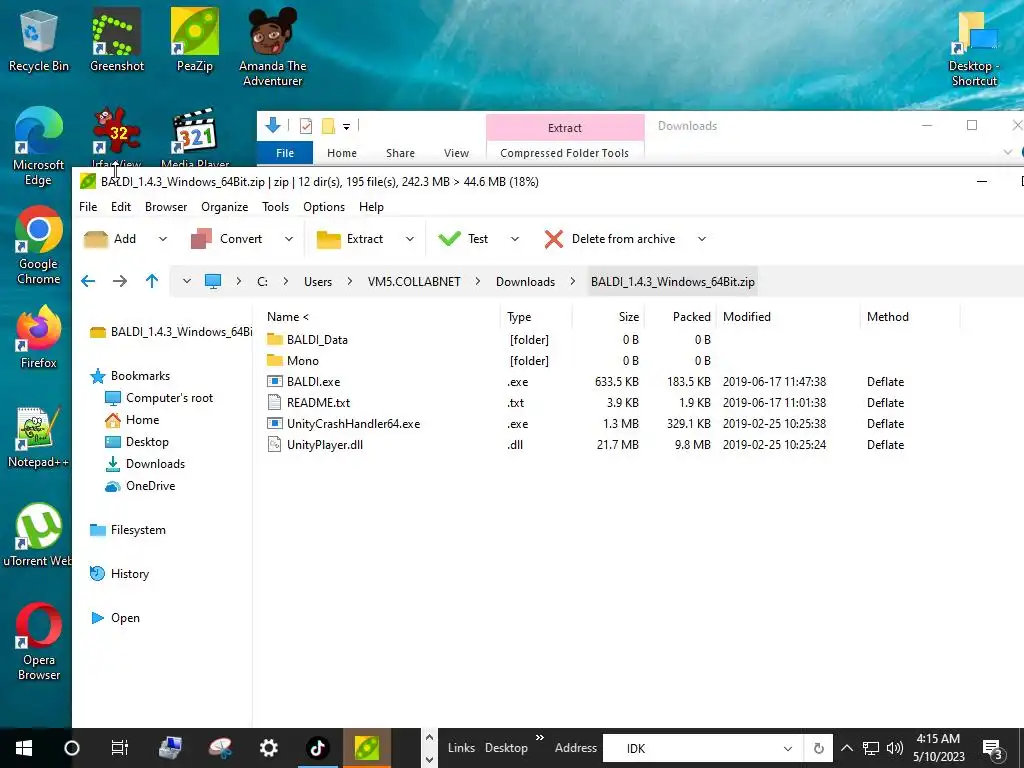Open notification center icon

(993, 750)
